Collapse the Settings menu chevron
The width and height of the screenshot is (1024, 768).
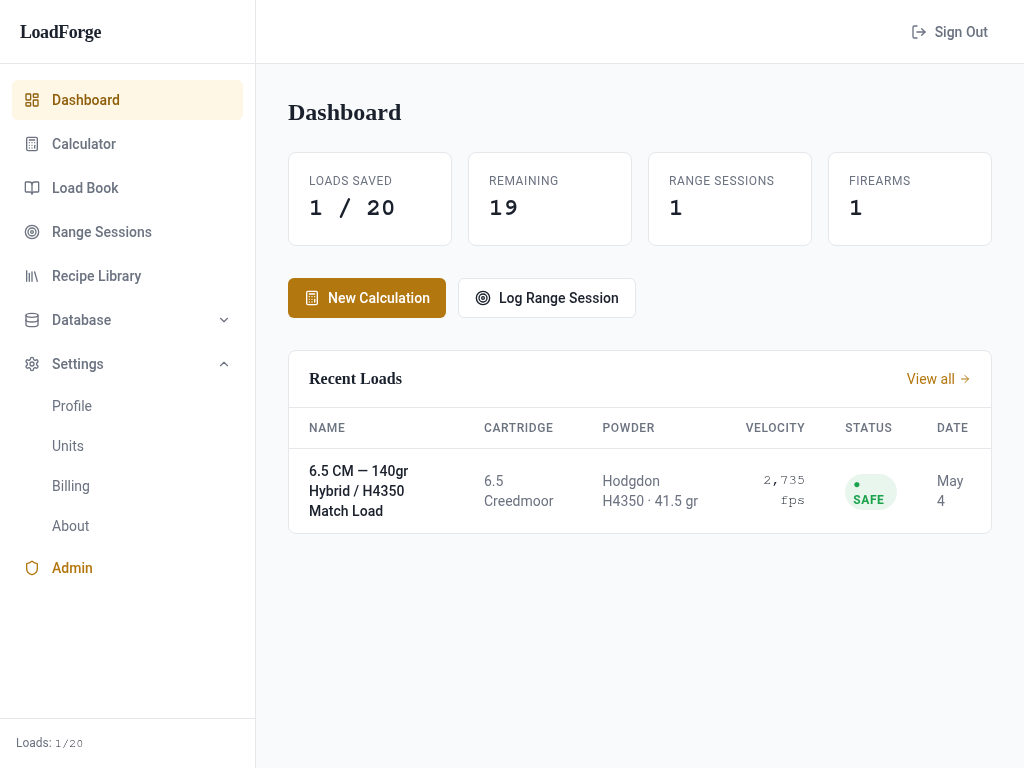coord(224,364)
